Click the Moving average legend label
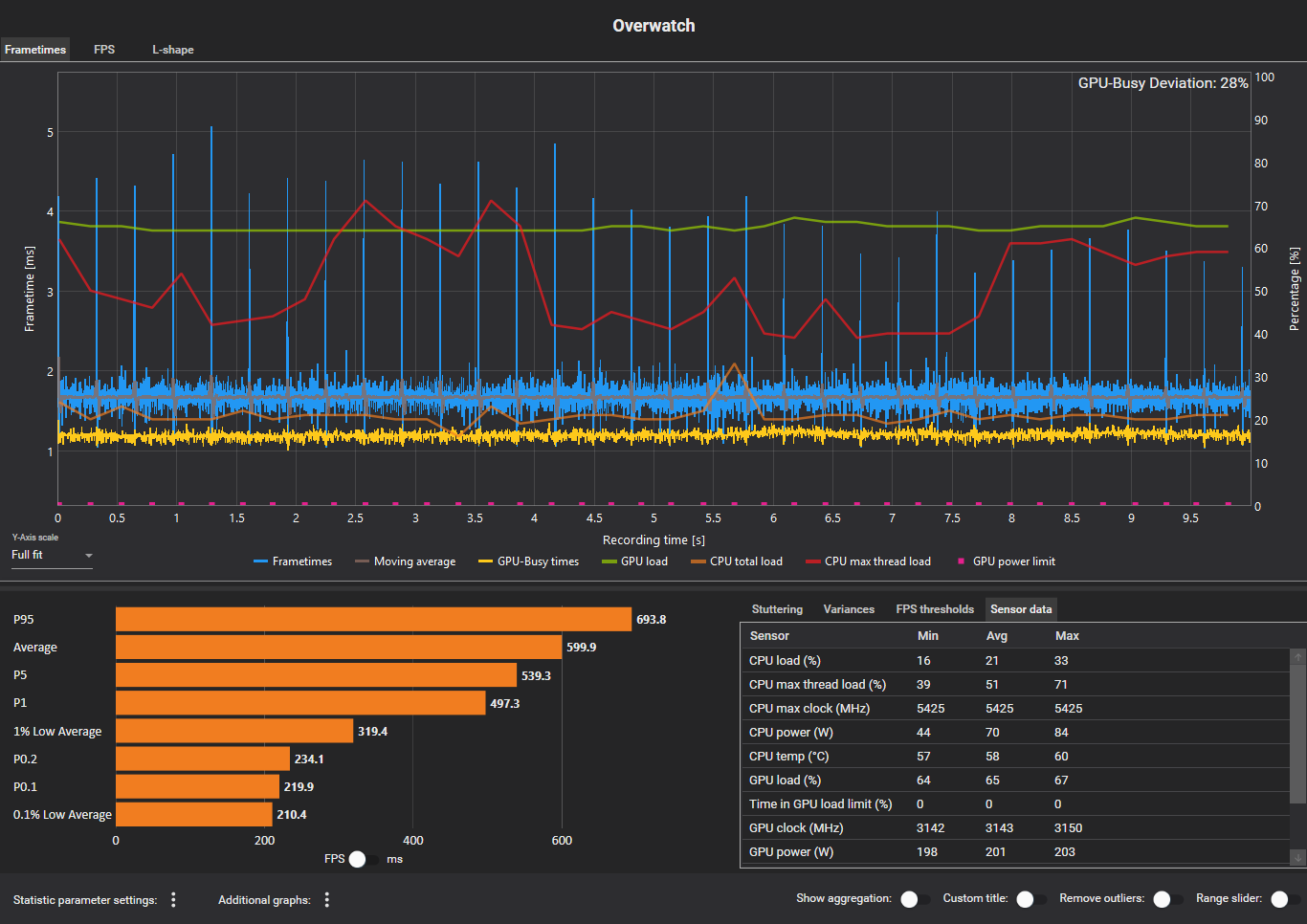Image resolution: width=1307 pixels, height=924 pixels. click(x=414, y=561)
